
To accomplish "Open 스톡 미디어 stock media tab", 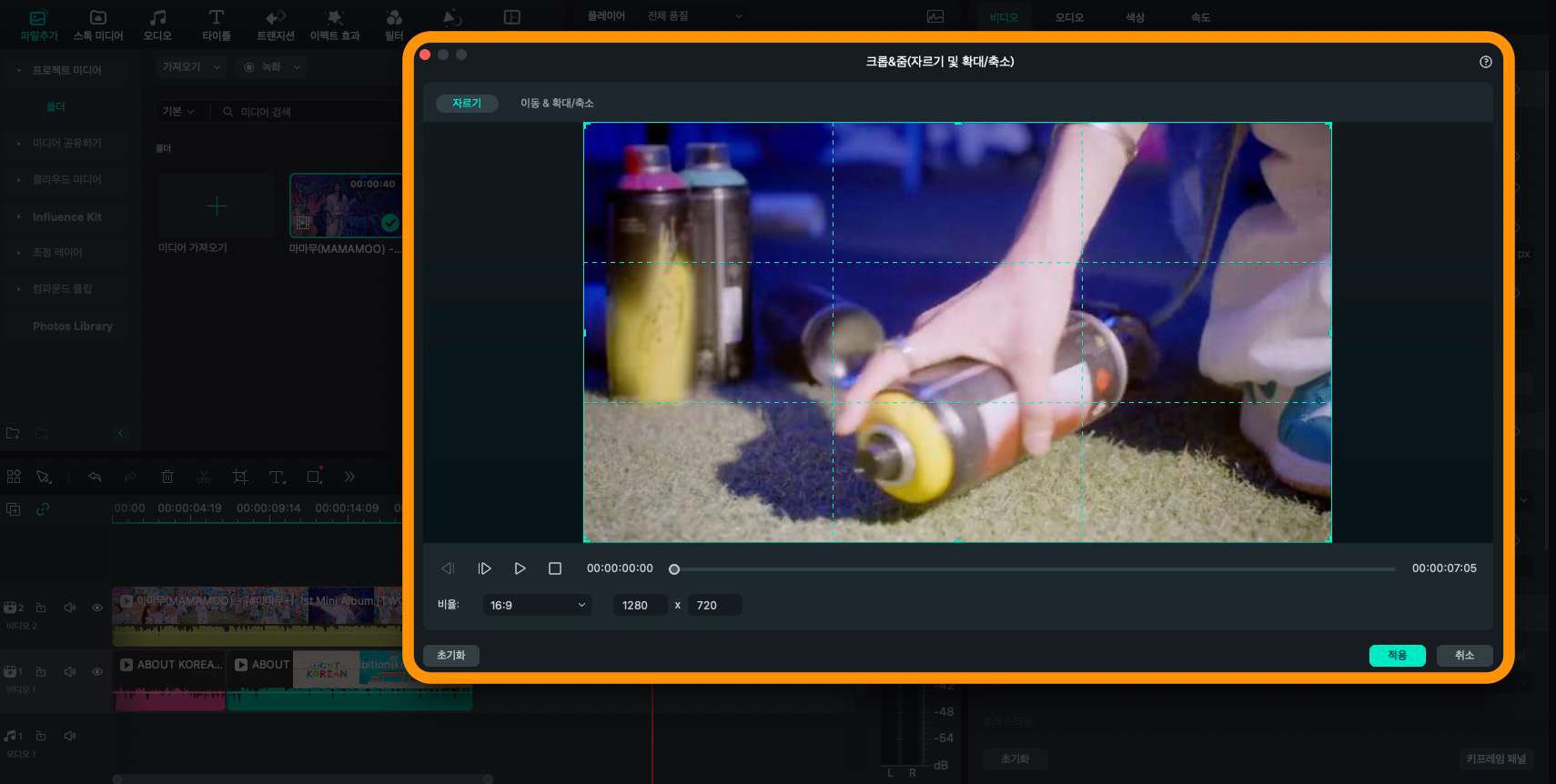I will 98,25.
